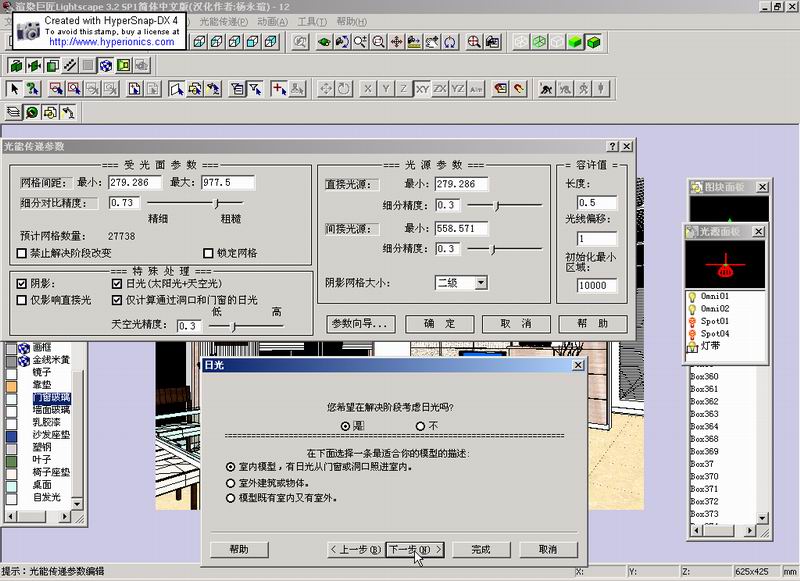Screen dimensions: 800x581
Task: Toggle the 阴影 shadows checkbox
Action: pos(23,284)
